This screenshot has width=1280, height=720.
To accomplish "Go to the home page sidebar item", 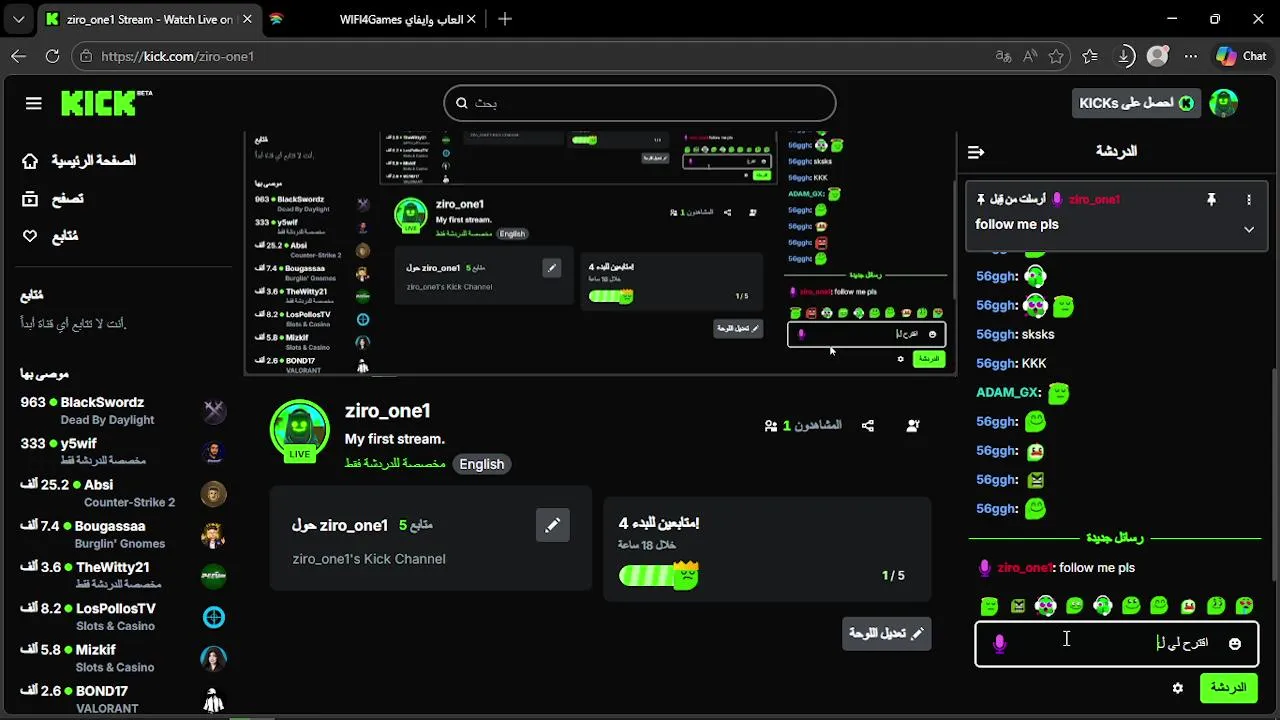I will coord(80,161).
